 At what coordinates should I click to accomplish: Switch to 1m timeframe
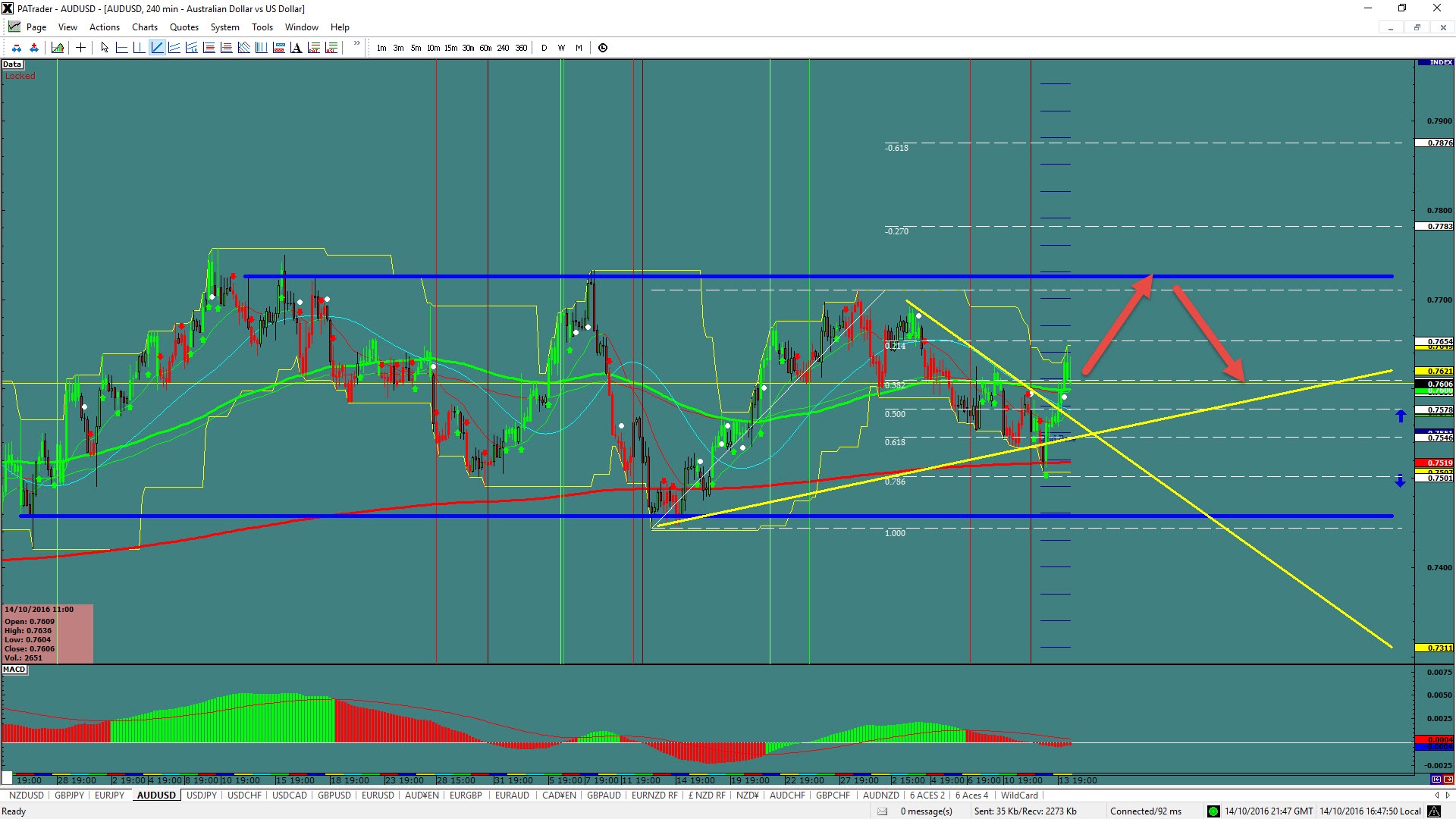[x=381, y=48]
